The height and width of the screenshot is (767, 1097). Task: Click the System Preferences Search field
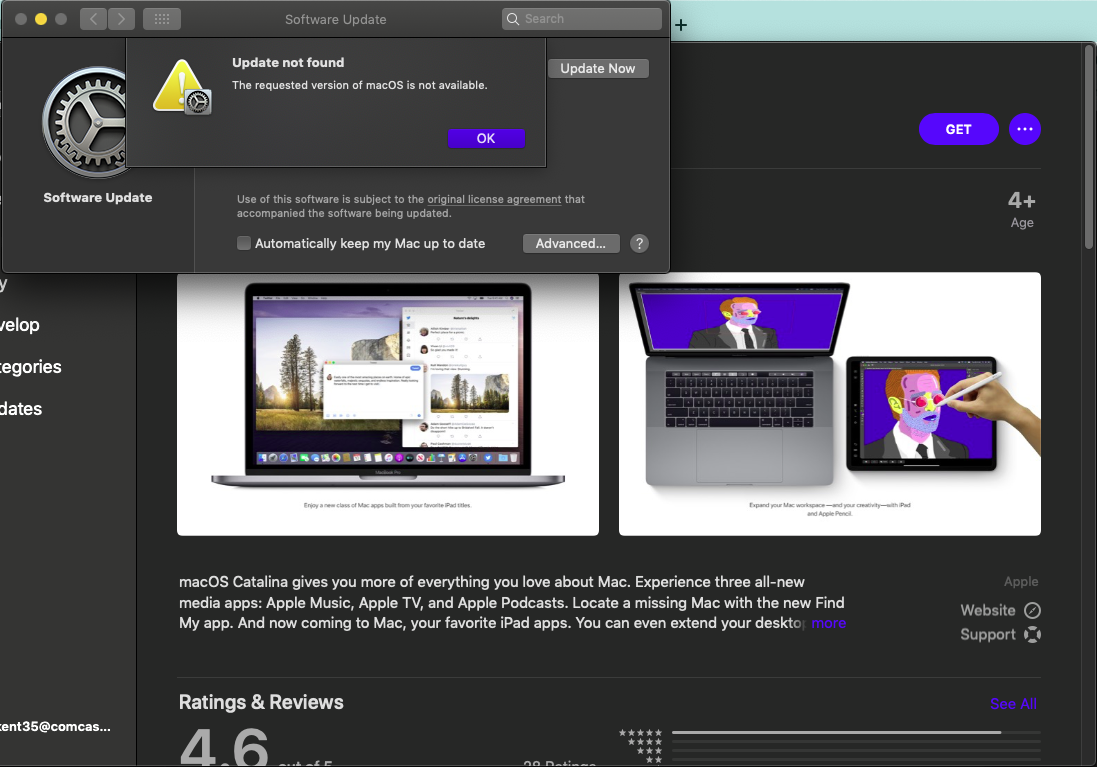pyautogui.click(x=581, y=19)
